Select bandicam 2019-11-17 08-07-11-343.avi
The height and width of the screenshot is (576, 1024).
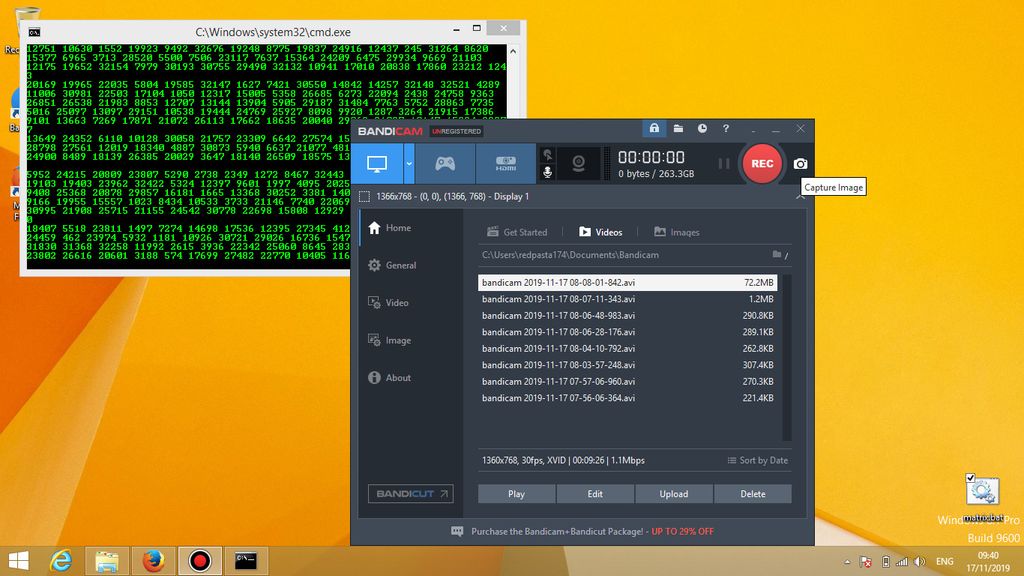[628, 299]
